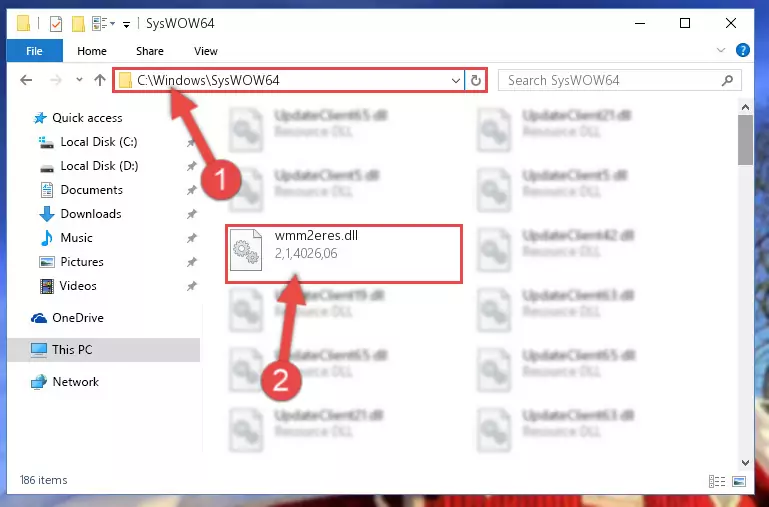The width and height of the screenshot is (769, 507).
Task: Click the Quick access star icon
Action: [39, 118]
